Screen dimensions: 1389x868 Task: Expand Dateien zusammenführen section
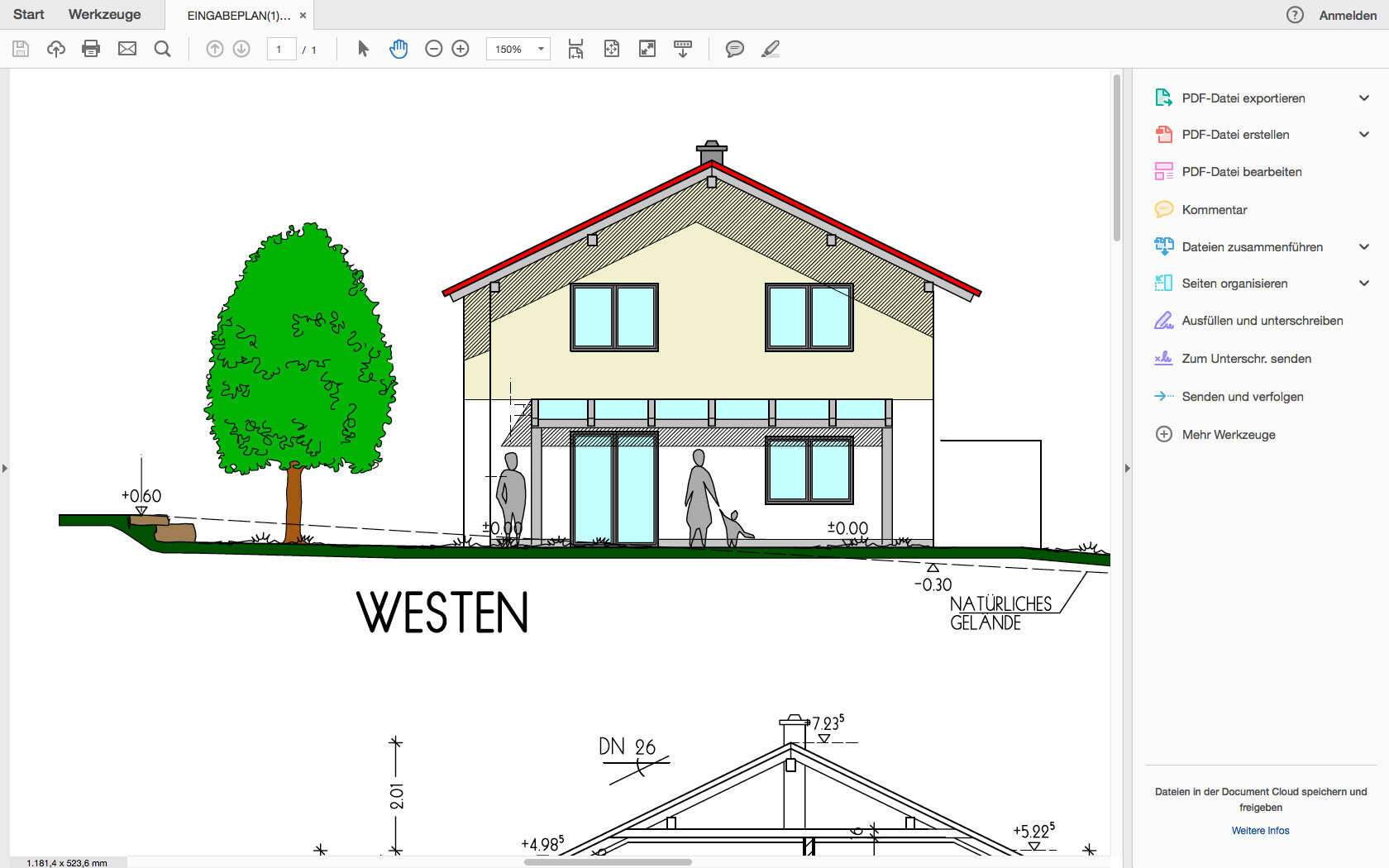tap(1364, 246)
